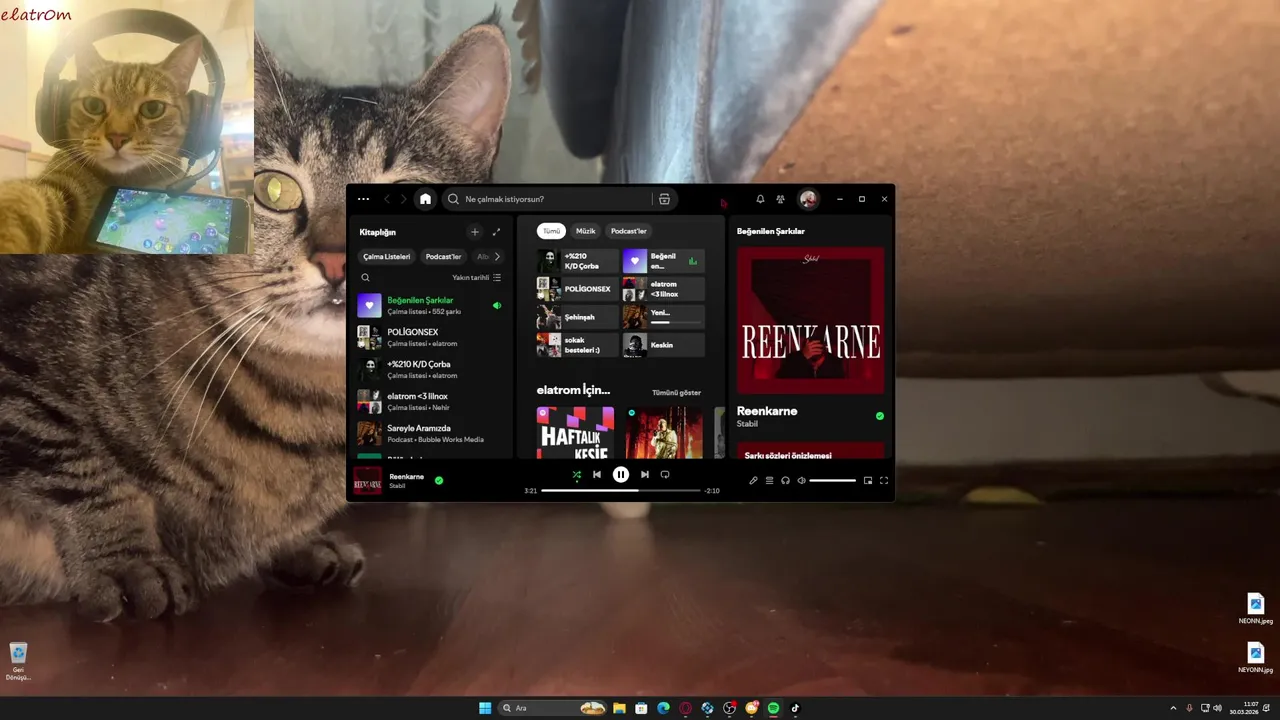
Task: Open File Explorer from the taskbar
Action: click(x=619, y=708)
